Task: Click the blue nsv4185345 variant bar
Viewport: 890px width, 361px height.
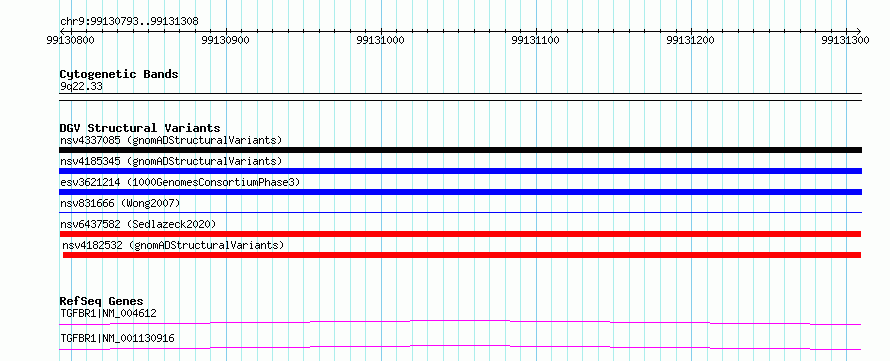Action: pos(460,171)
